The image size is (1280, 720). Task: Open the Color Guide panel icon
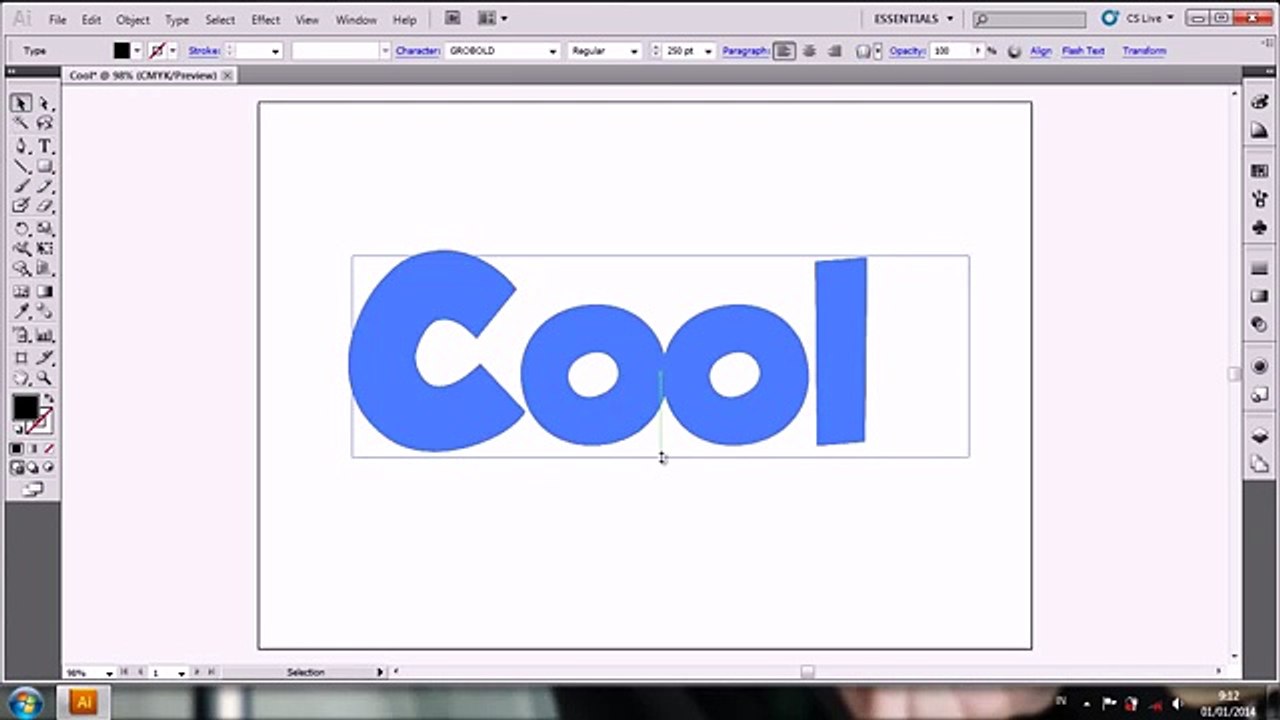pos(1260,131)
